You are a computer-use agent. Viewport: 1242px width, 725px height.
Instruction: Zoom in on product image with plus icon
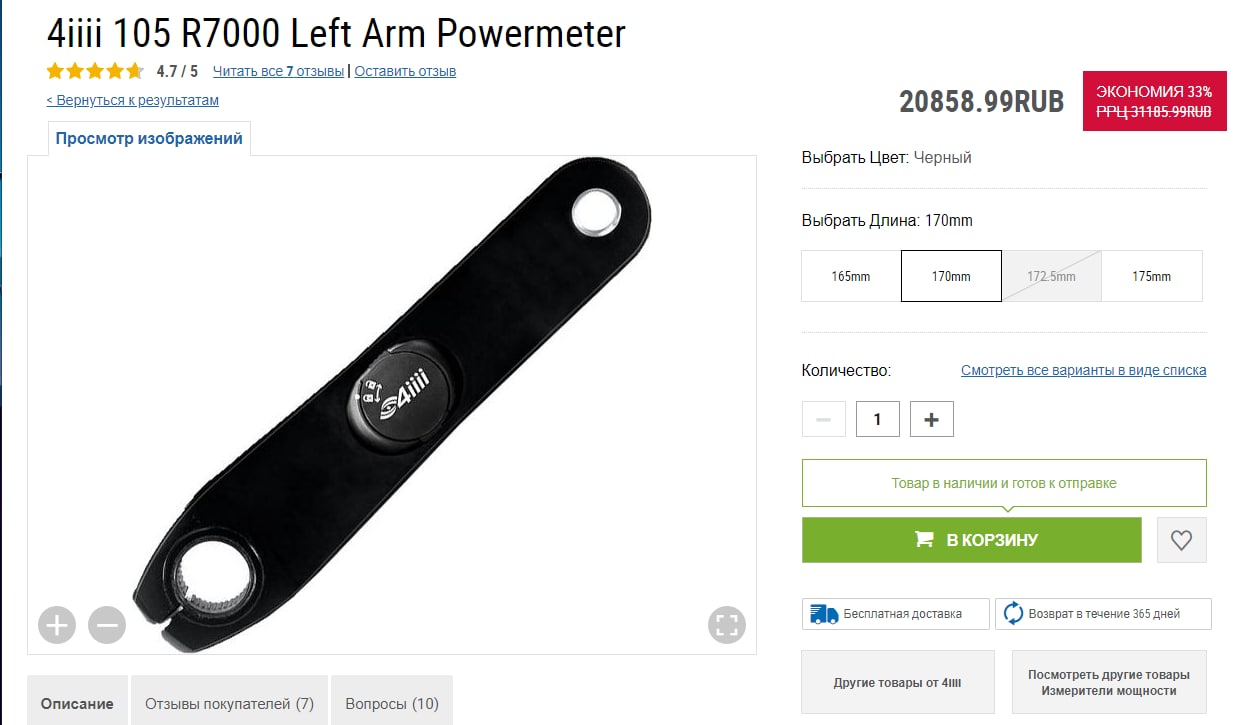coord(57,626)
